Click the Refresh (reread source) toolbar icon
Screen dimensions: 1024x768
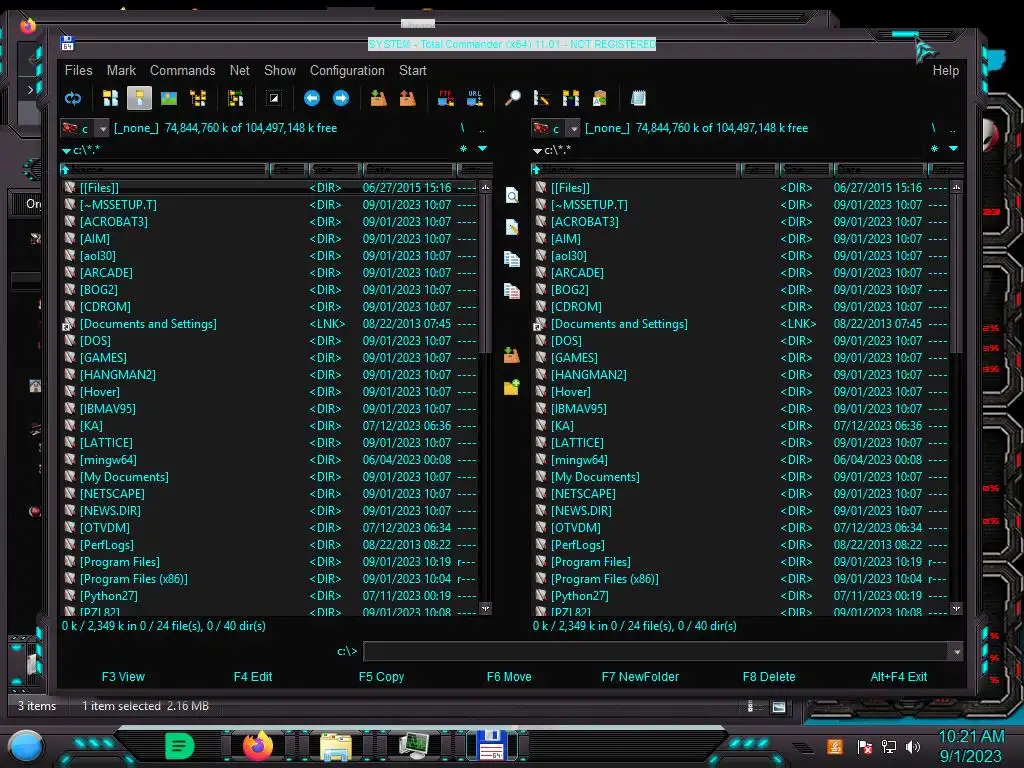coord(72,99)
